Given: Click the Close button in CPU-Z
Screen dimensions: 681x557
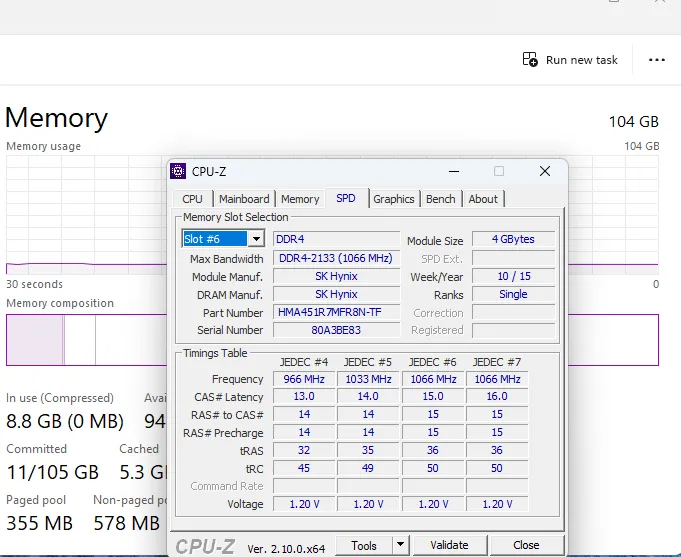Looking at the screenshot, I should 526,545.
